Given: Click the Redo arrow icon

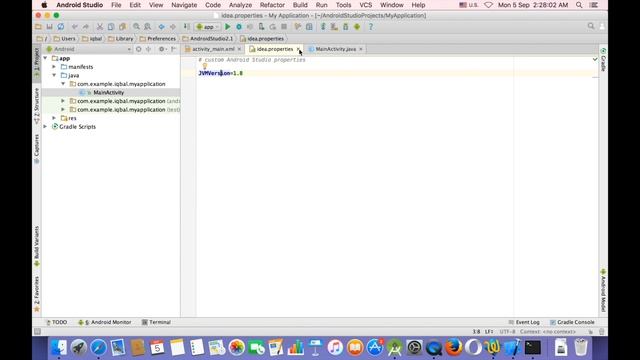Looking at the screenshot, I should click(x=86, y=27).
